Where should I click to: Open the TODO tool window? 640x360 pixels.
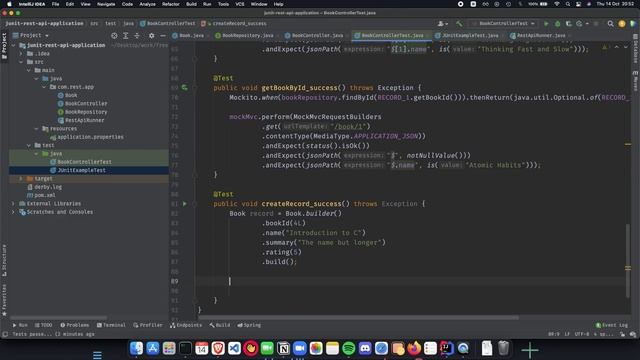click(43, 325)
